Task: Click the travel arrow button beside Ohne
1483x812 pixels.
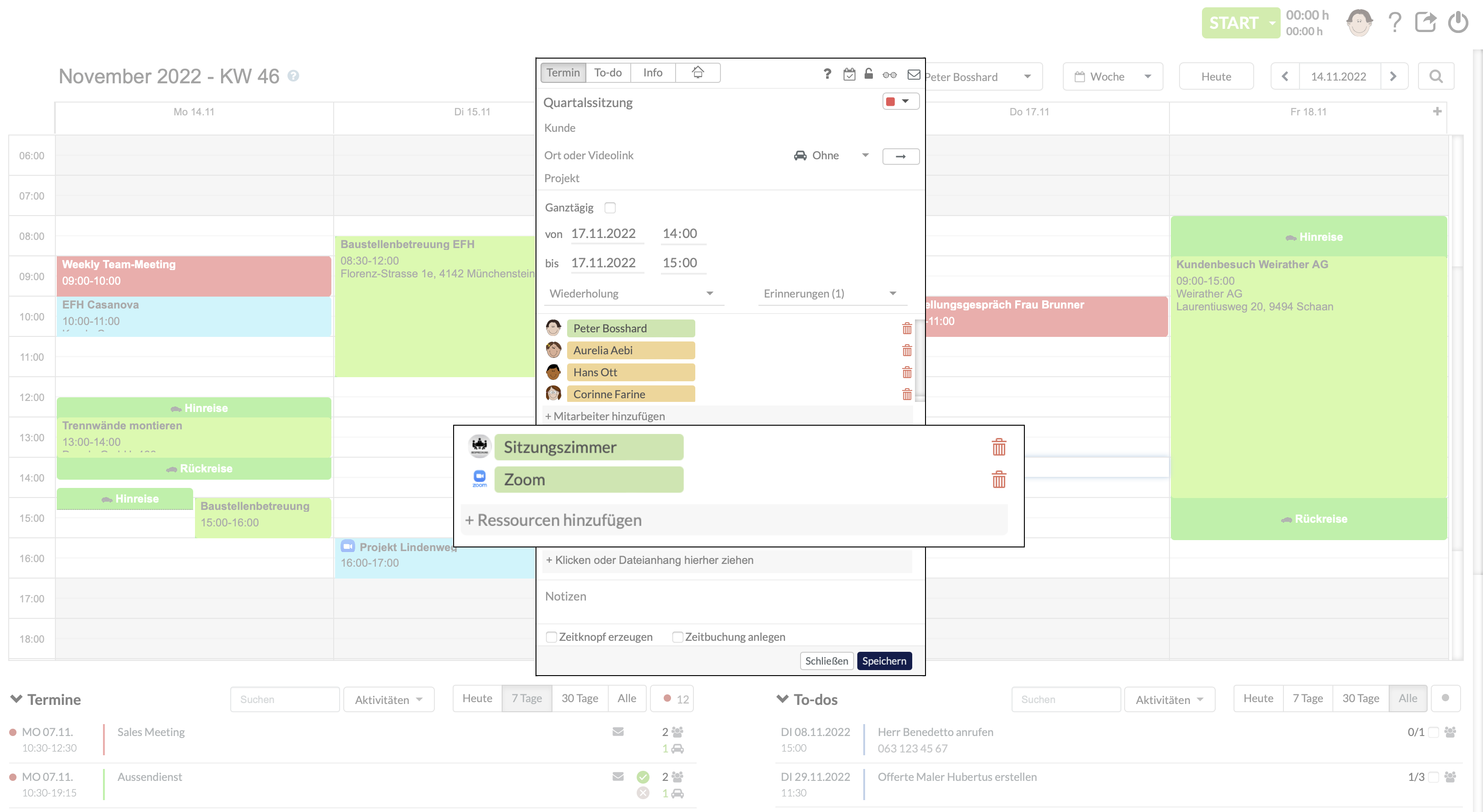Action: point(900,156)
